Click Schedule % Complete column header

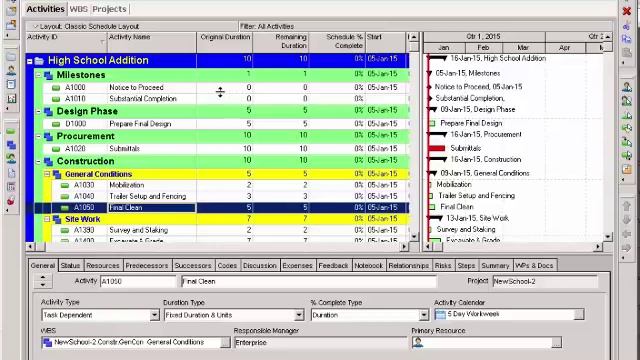coord(337,42)
